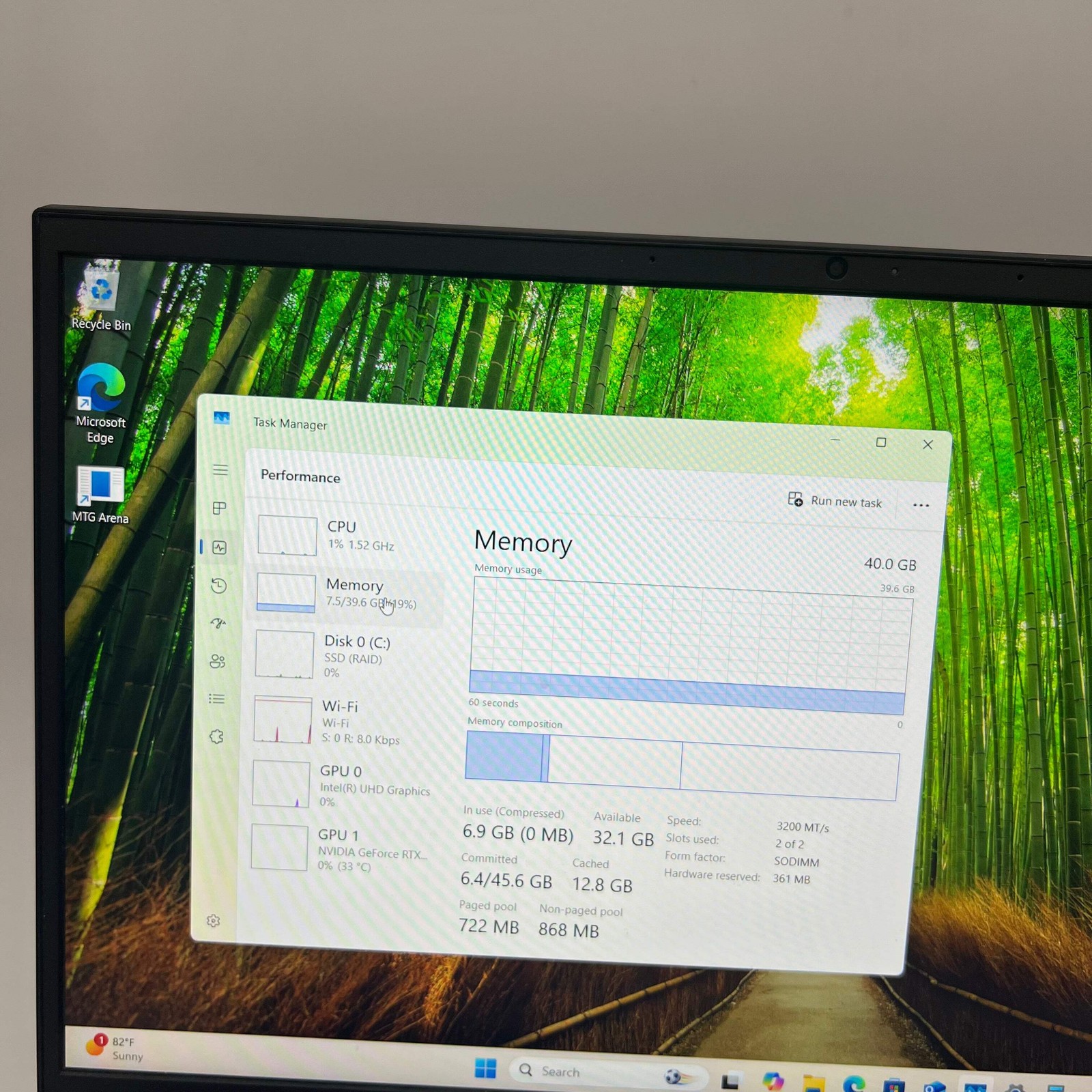This screenshot has height=1092, width=1092.
Task: Select the Microsoft Edge desktop shortcut
Action: 101,404
